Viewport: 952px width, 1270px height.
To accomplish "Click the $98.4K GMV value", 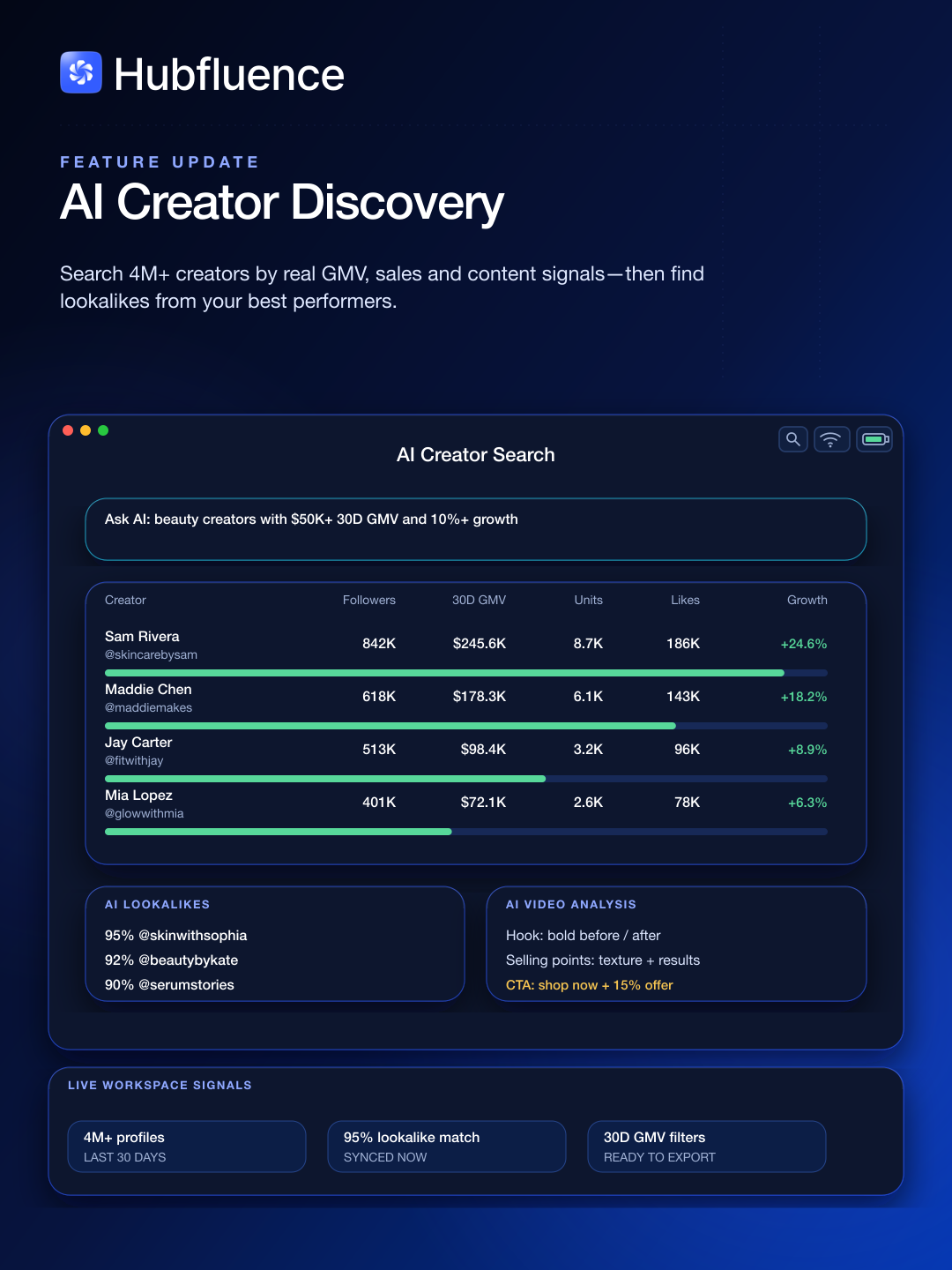I will tap(483, 750).
